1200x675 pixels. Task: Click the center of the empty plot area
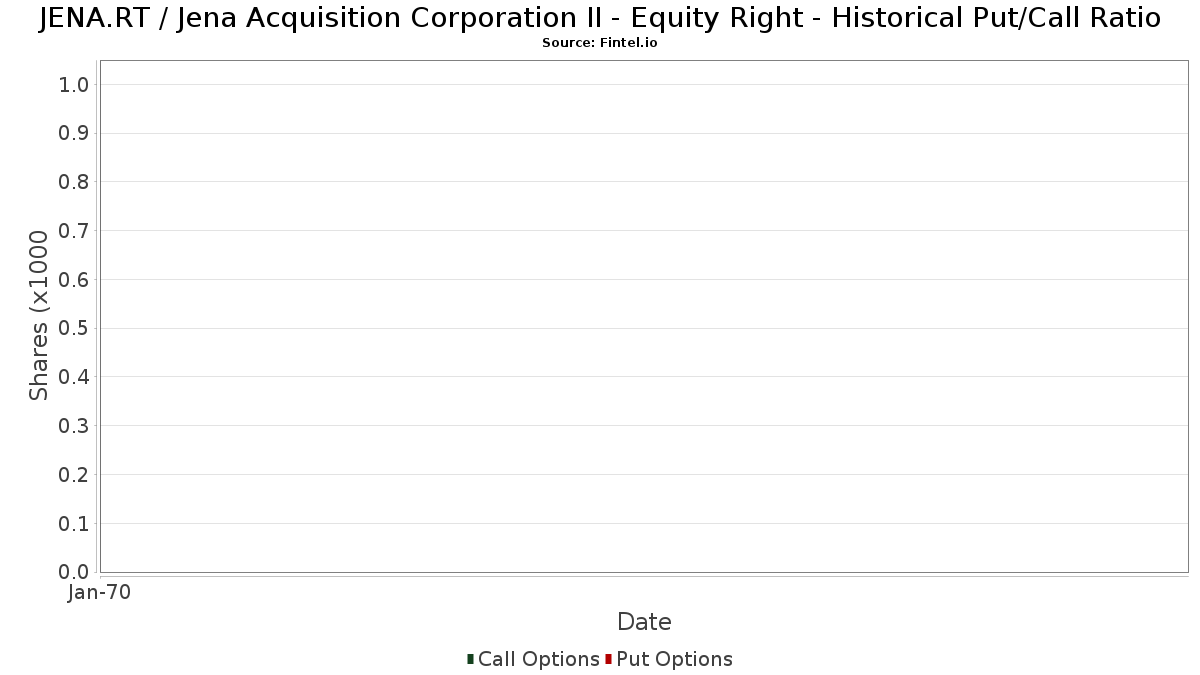[644, 316]
